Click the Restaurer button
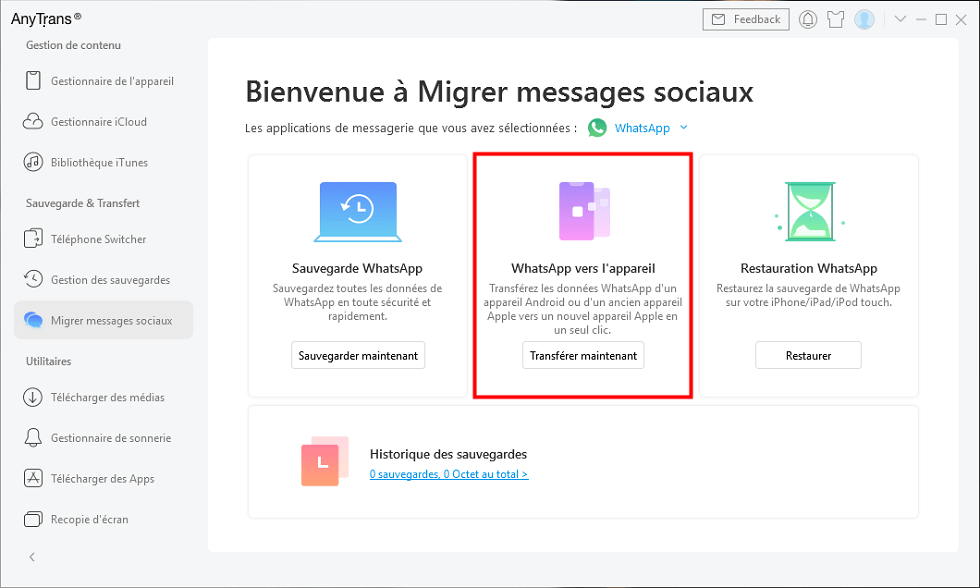Screen dimensions: 980x588 click(808, 355)
